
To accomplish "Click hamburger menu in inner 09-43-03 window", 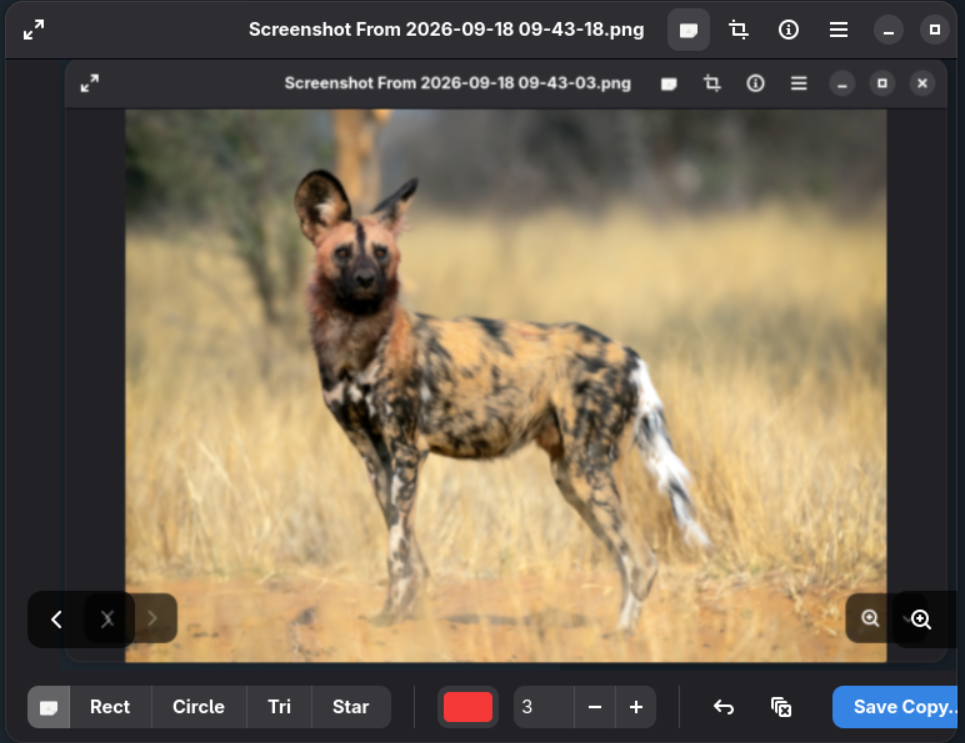I will click(x=799, y=83).
